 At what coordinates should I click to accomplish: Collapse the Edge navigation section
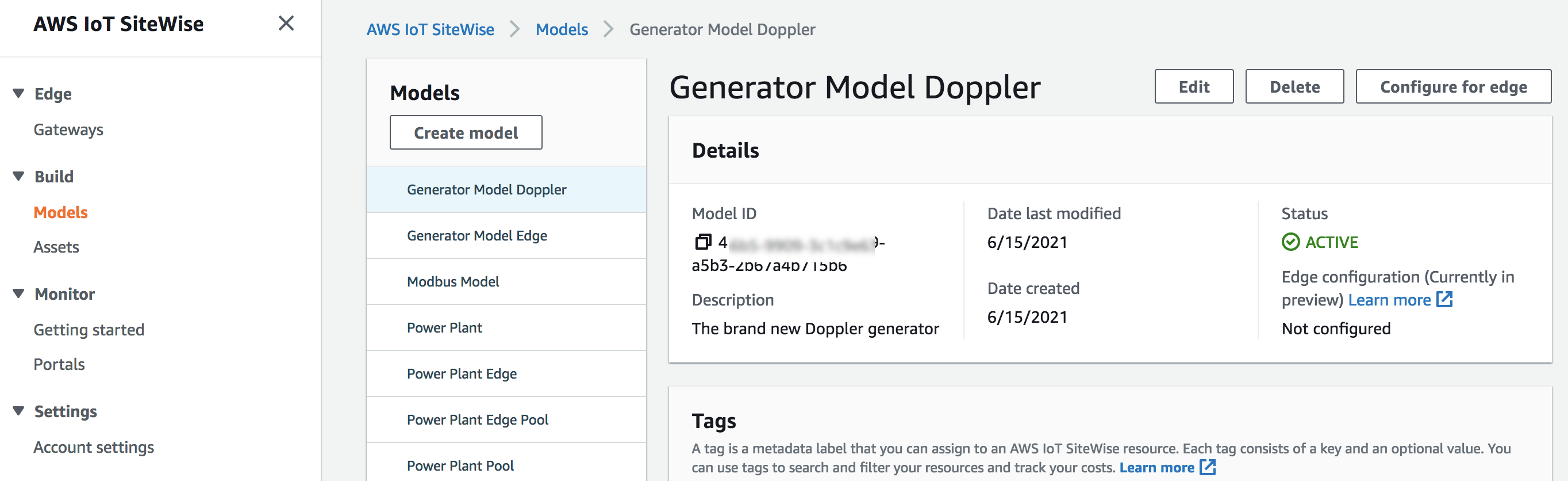point(19,93)
